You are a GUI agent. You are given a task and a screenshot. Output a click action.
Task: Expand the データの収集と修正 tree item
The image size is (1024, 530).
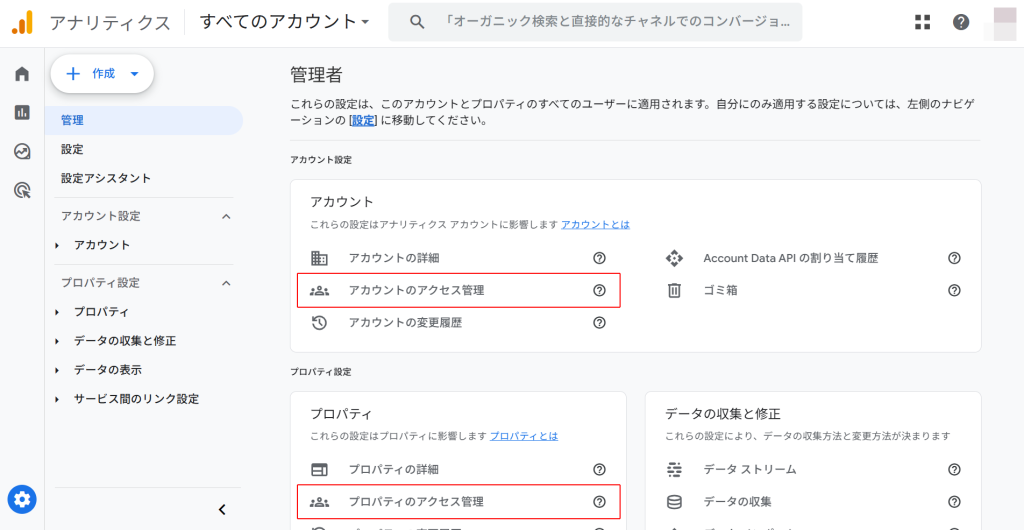point(58,341)
